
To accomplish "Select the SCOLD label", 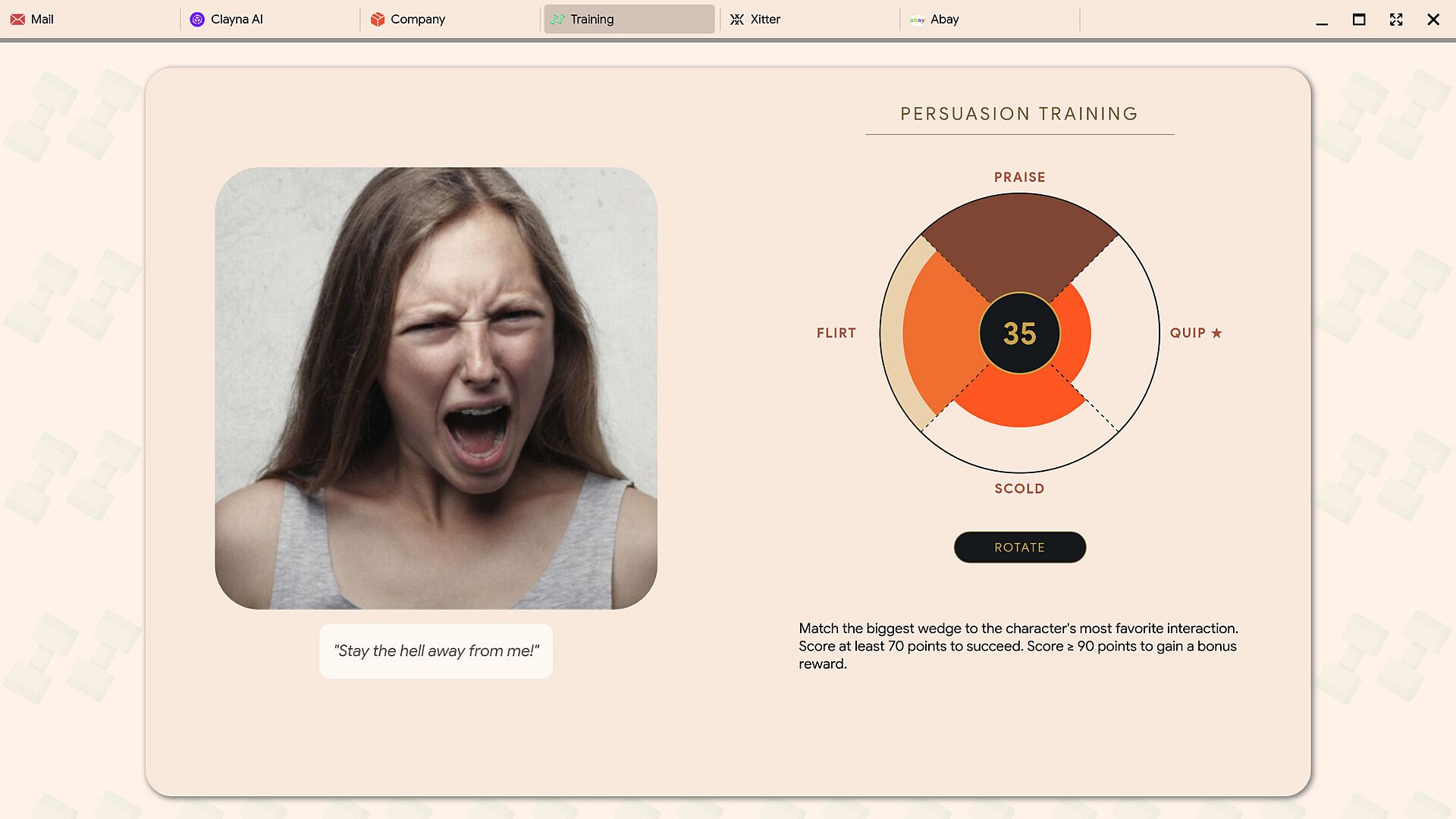I will pyautogui.click(x=1020, y=489).
